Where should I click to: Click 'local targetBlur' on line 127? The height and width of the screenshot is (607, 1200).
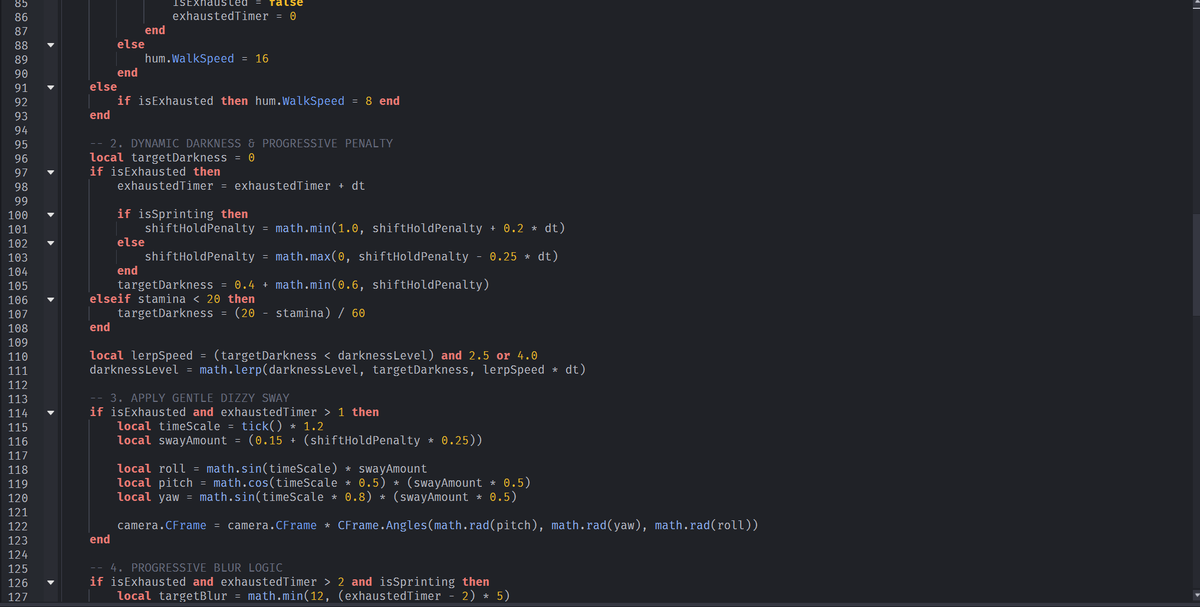coord(172,596)
